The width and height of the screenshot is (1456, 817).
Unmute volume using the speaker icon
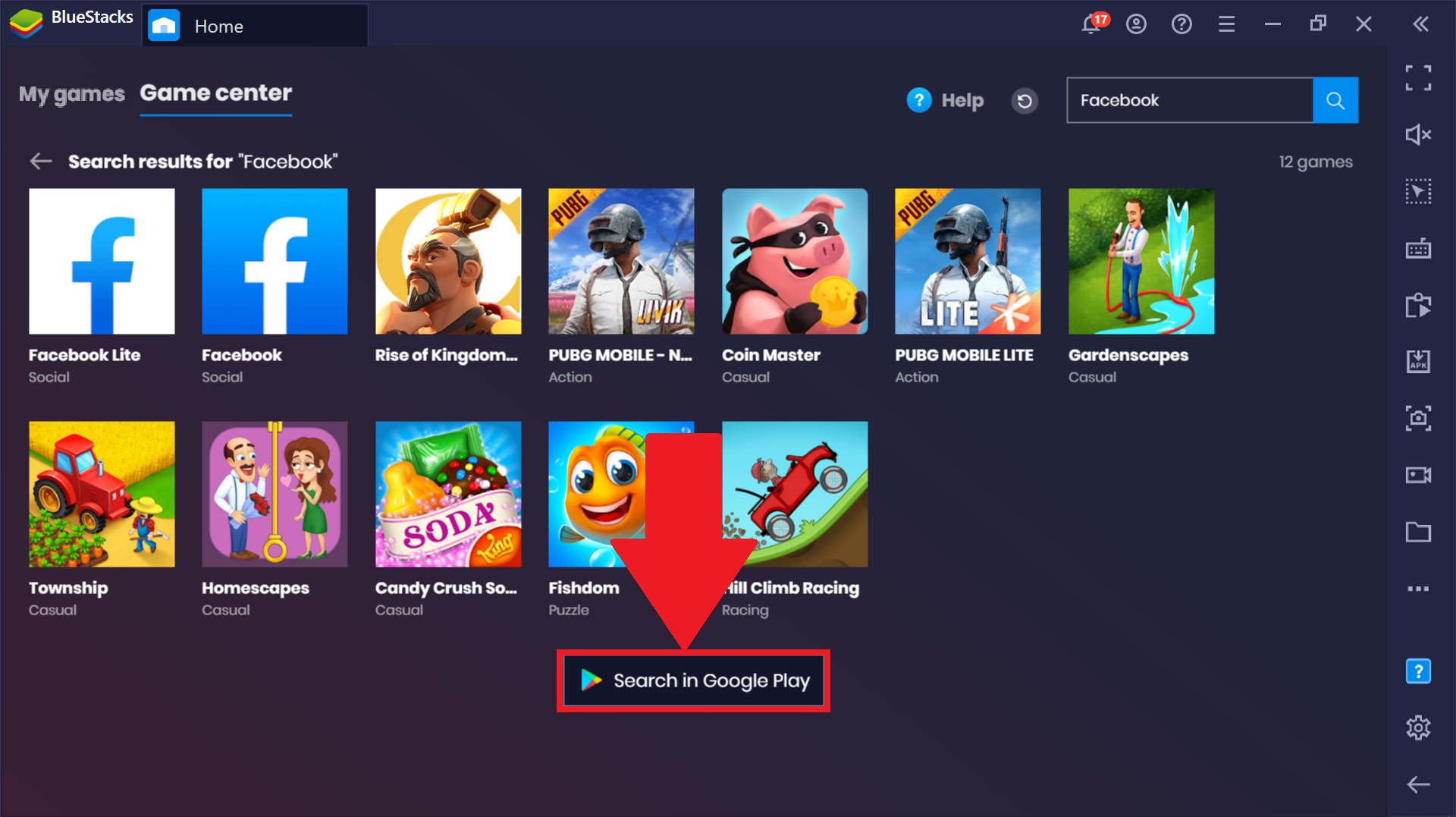click(x=1418, y=135)
